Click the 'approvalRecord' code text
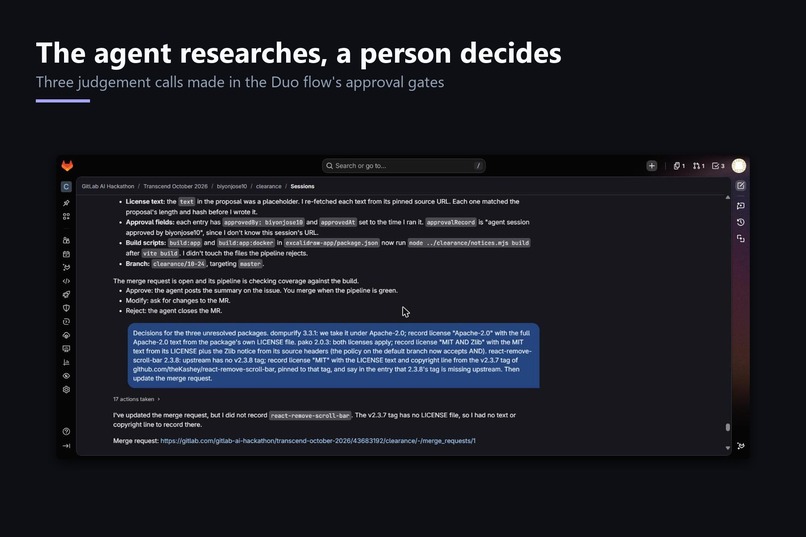Screen dimensions: 806x537 point(451,223)
